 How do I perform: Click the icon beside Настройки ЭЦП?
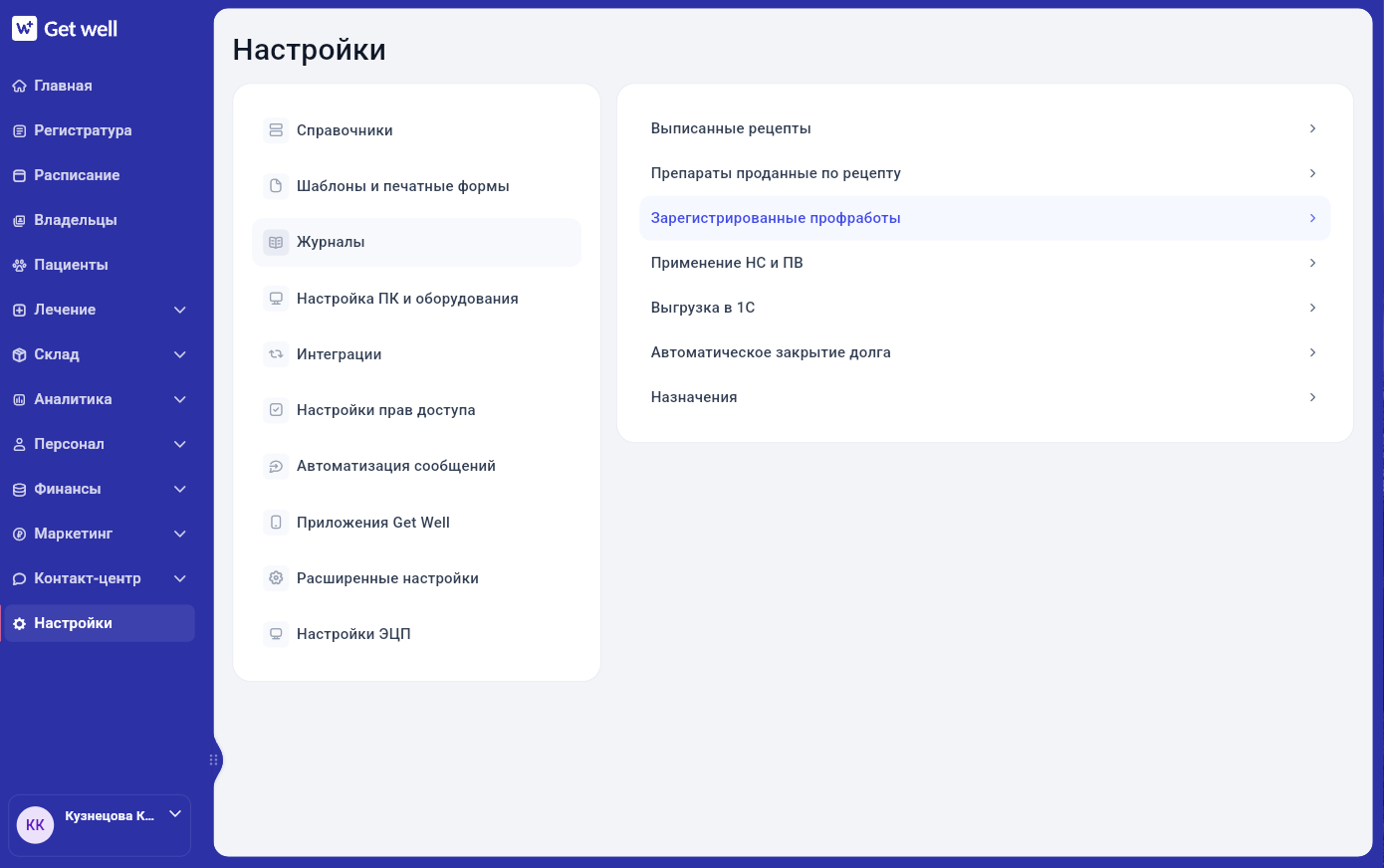(276, 634)
